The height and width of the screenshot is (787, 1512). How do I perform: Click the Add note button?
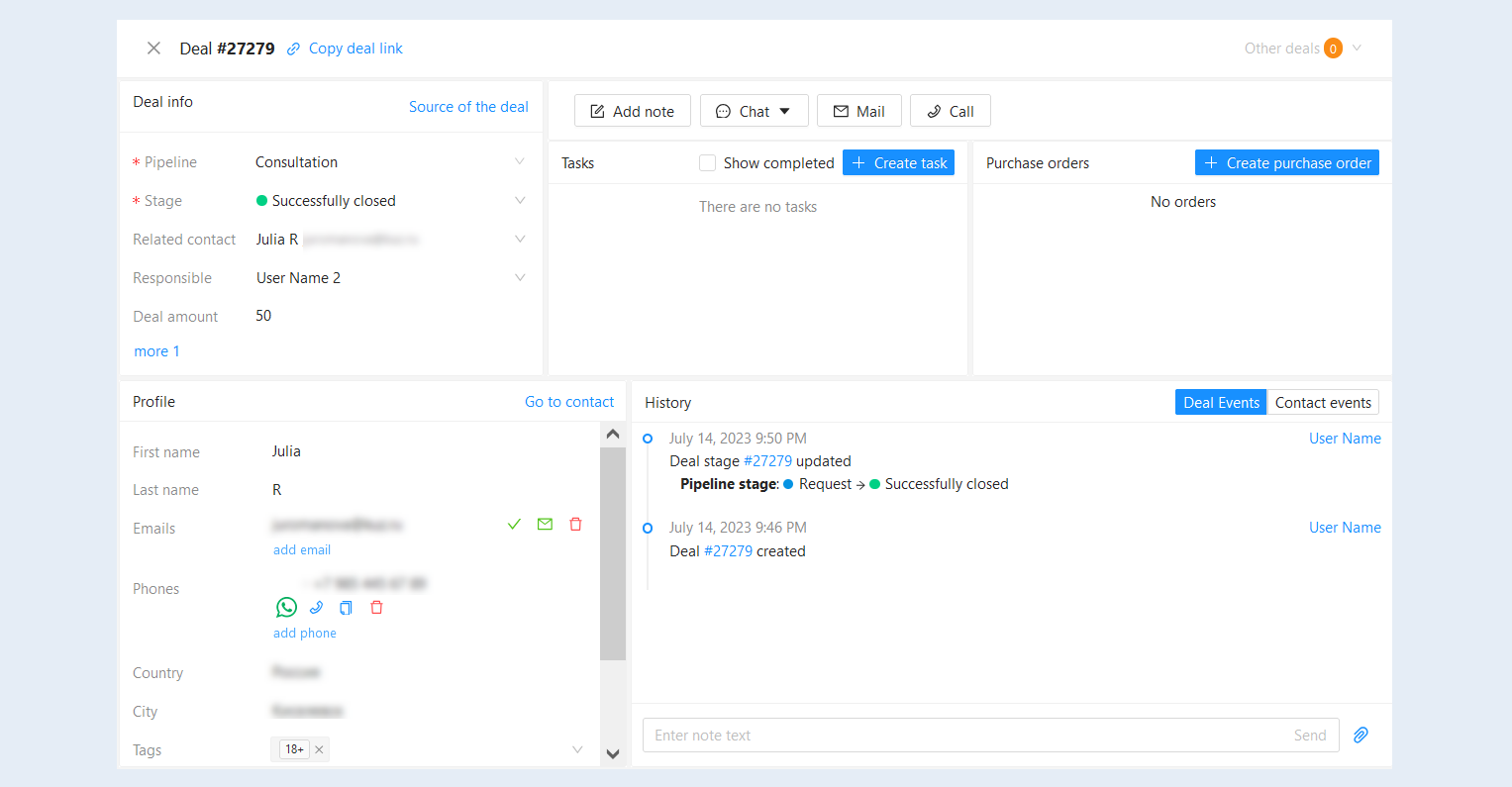tap(633, 111)
